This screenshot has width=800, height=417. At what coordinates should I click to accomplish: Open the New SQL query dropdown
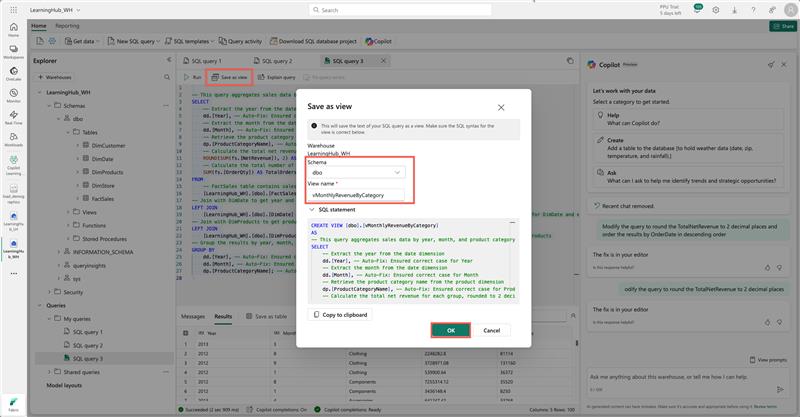134,41
